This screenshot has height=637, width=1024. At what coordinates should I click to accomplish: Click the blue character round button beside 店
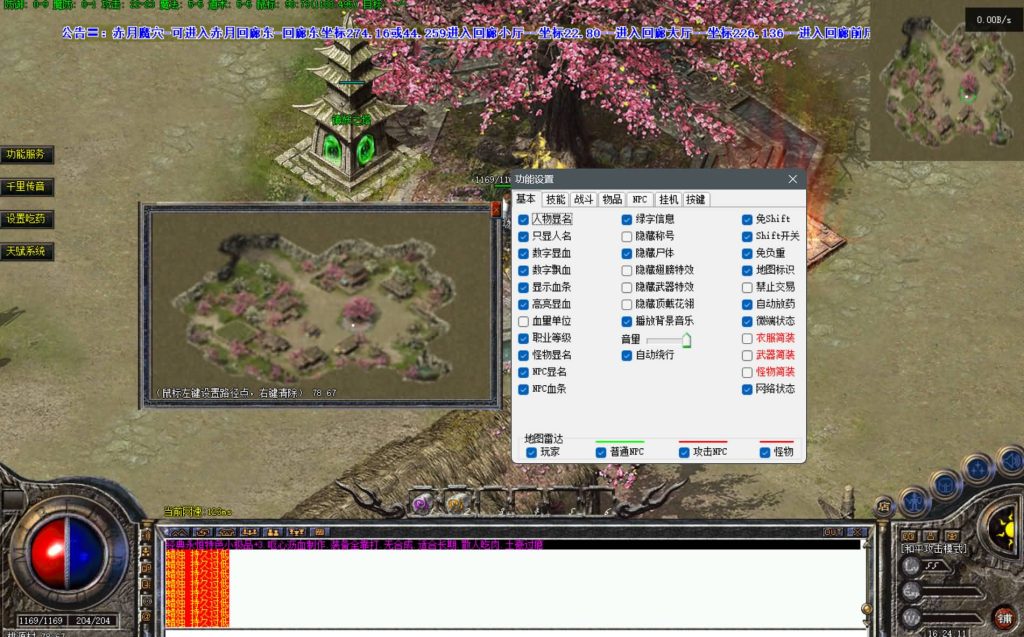point(914,503)
